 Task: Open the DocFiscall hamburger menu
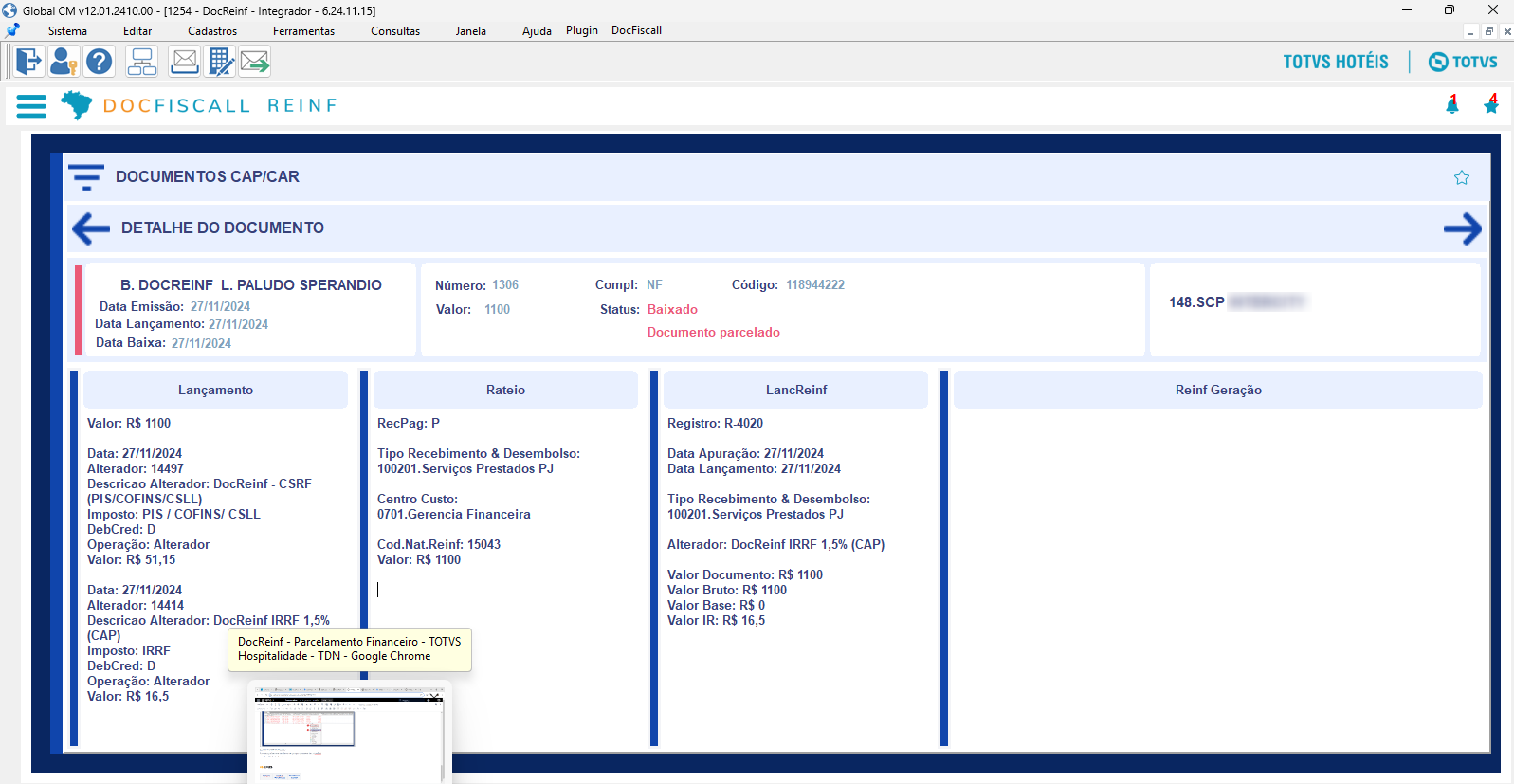coord(31,106)
